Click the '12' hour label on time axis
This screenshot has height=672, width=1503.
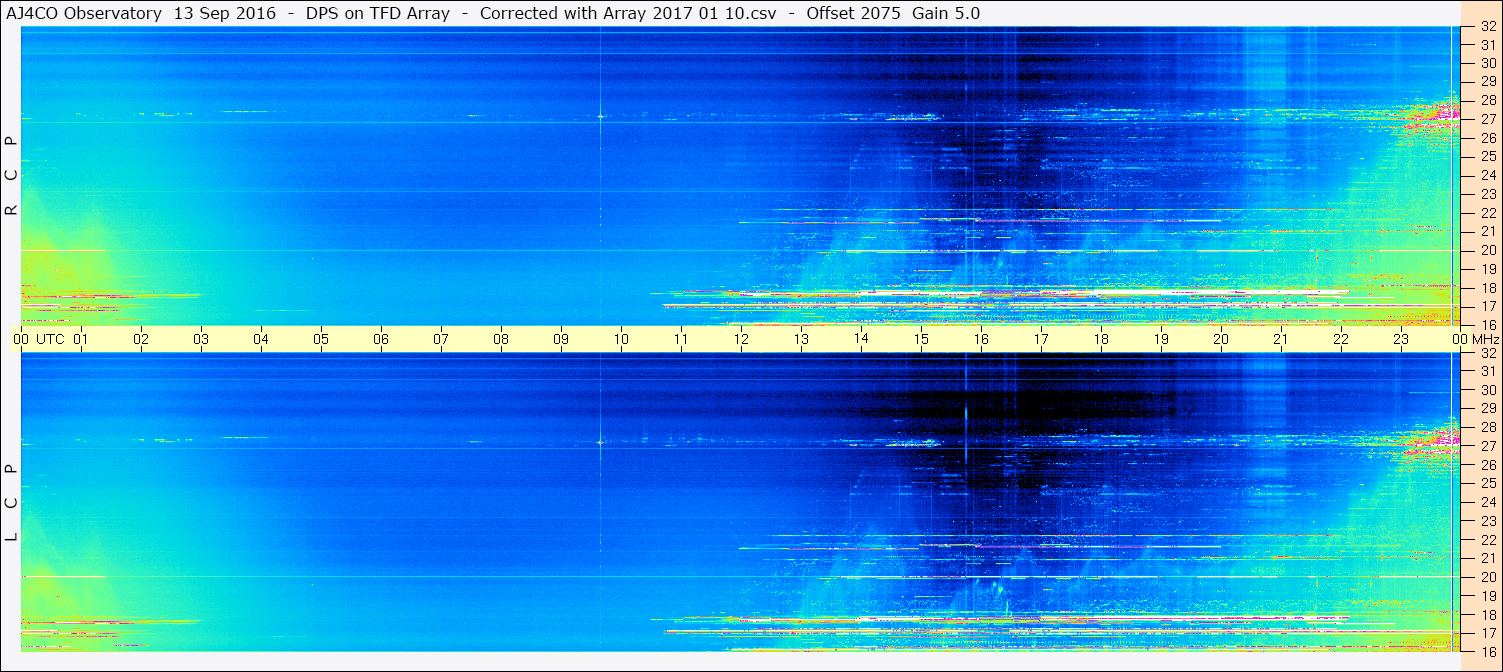[x=741, y=339]
